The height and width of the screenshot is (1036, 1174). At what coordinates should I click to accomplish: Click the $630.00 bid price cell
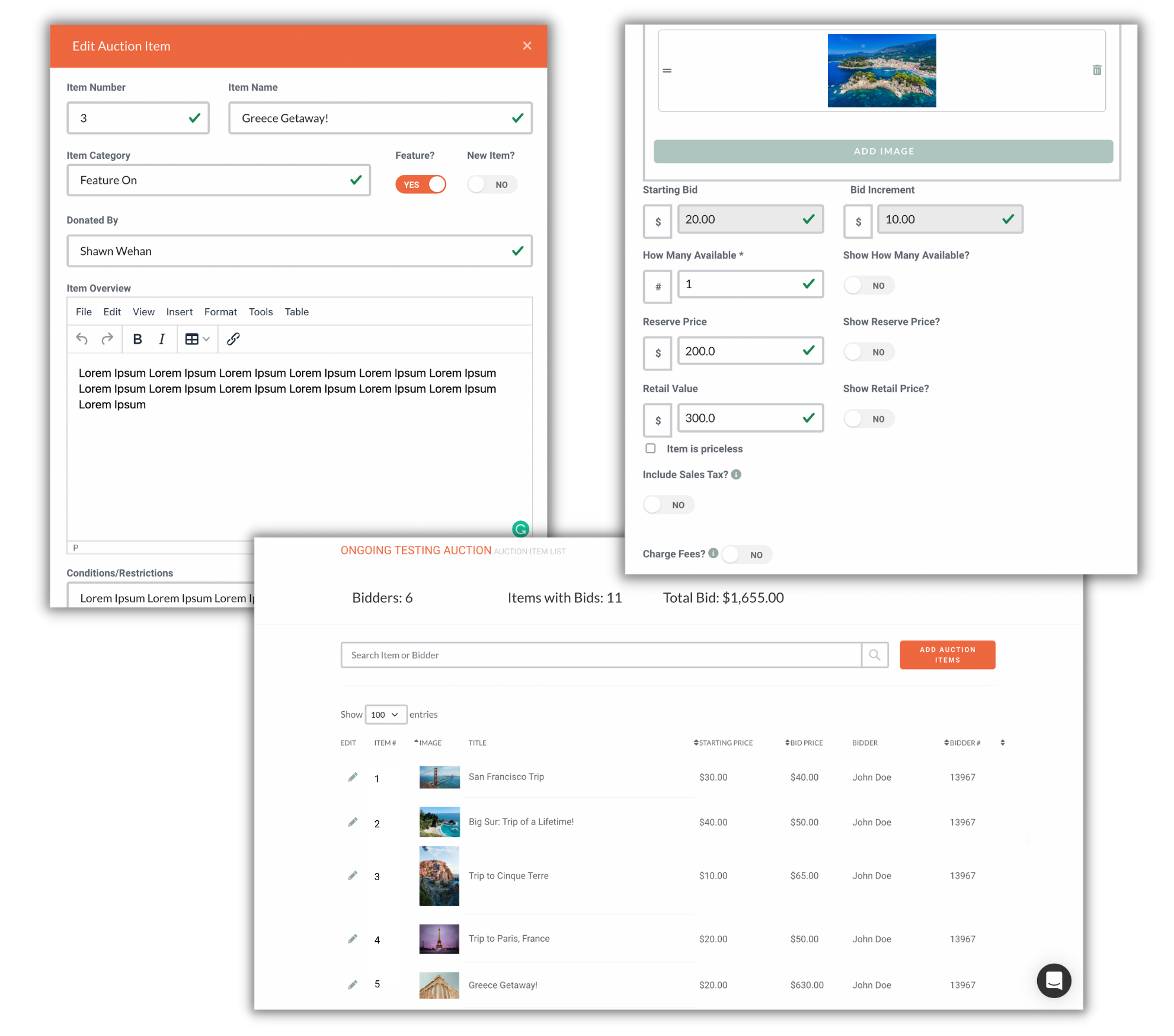pyautogui.click(x=807, y=984)
